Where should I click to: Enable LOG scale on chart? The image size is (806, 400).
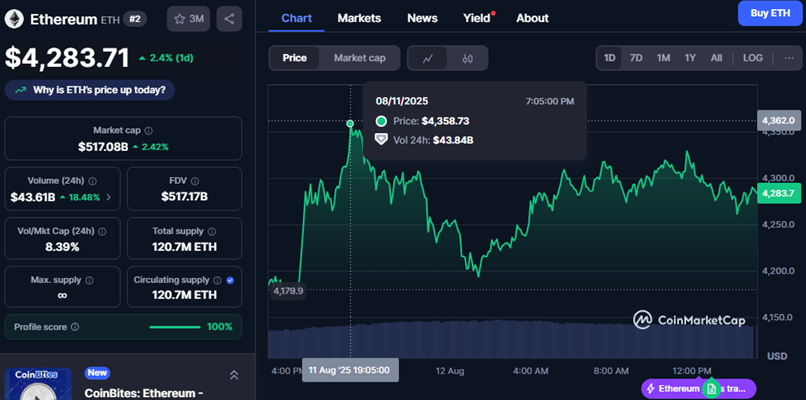point(753,58)
